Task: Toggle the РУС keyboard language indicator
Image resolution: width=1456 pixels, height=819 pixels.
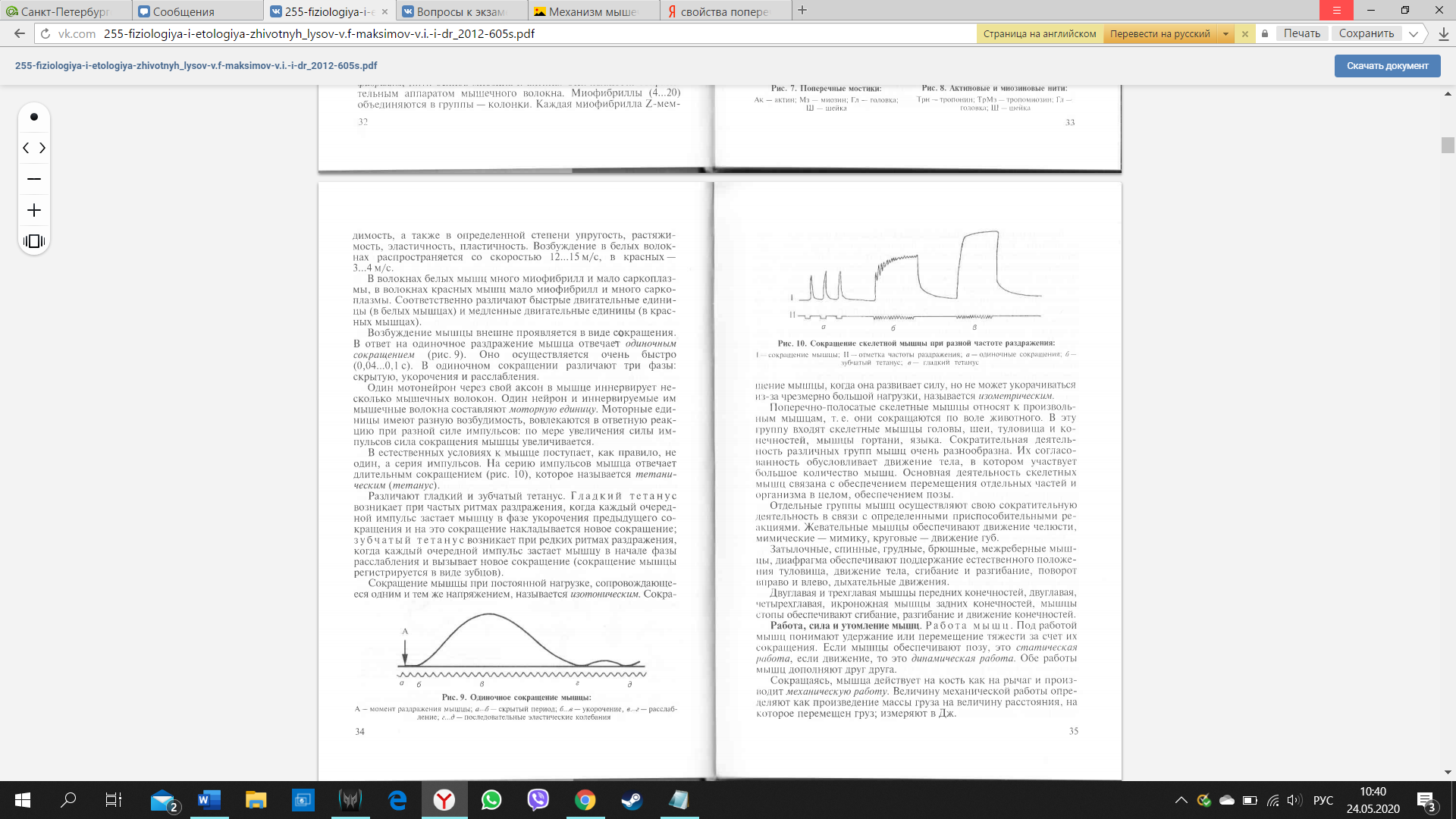Action: [x=1323, y=800]
